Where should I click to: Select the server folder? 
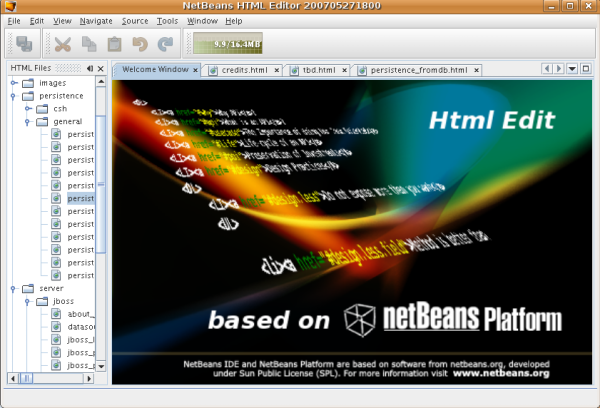pyautogui.click(x=51, y=288)
